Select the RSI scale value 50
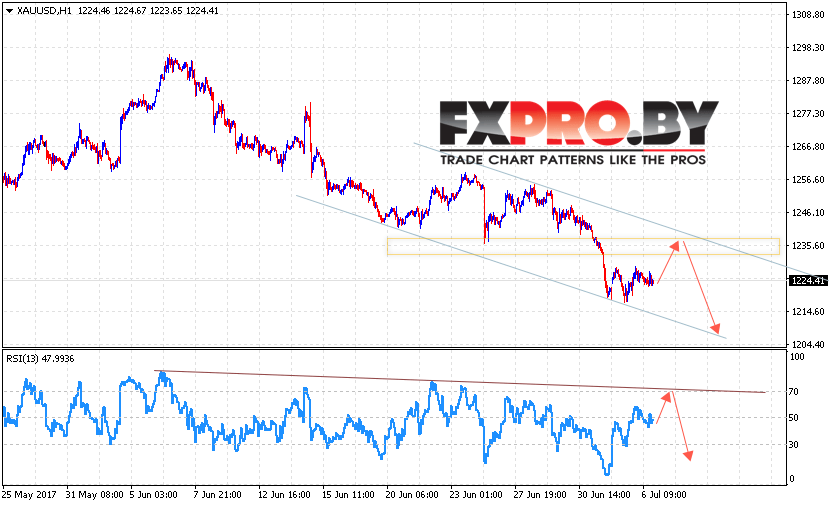This screenshot has width=829, height=506. coord(793,418)
